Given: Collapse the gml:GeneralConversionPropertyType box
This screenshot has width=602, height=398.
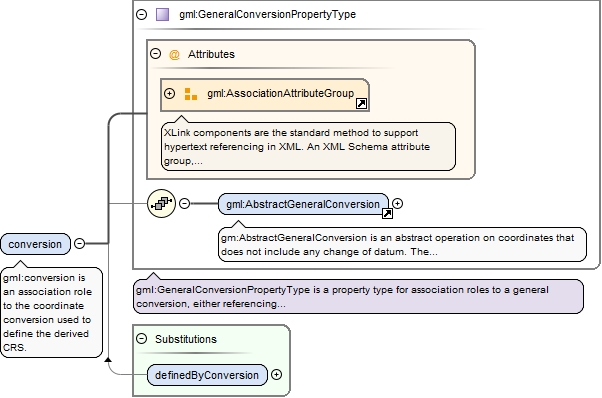Looking at the screenshot, I should pyautogui.click(x=142, y=15).
